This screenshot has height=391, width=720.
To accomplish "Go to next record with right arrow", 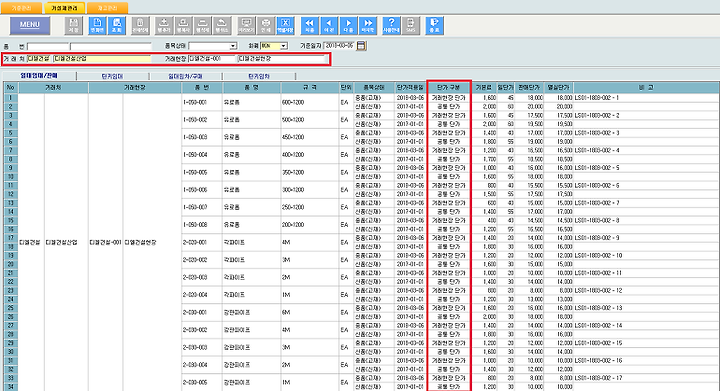I will pos(349,25).
